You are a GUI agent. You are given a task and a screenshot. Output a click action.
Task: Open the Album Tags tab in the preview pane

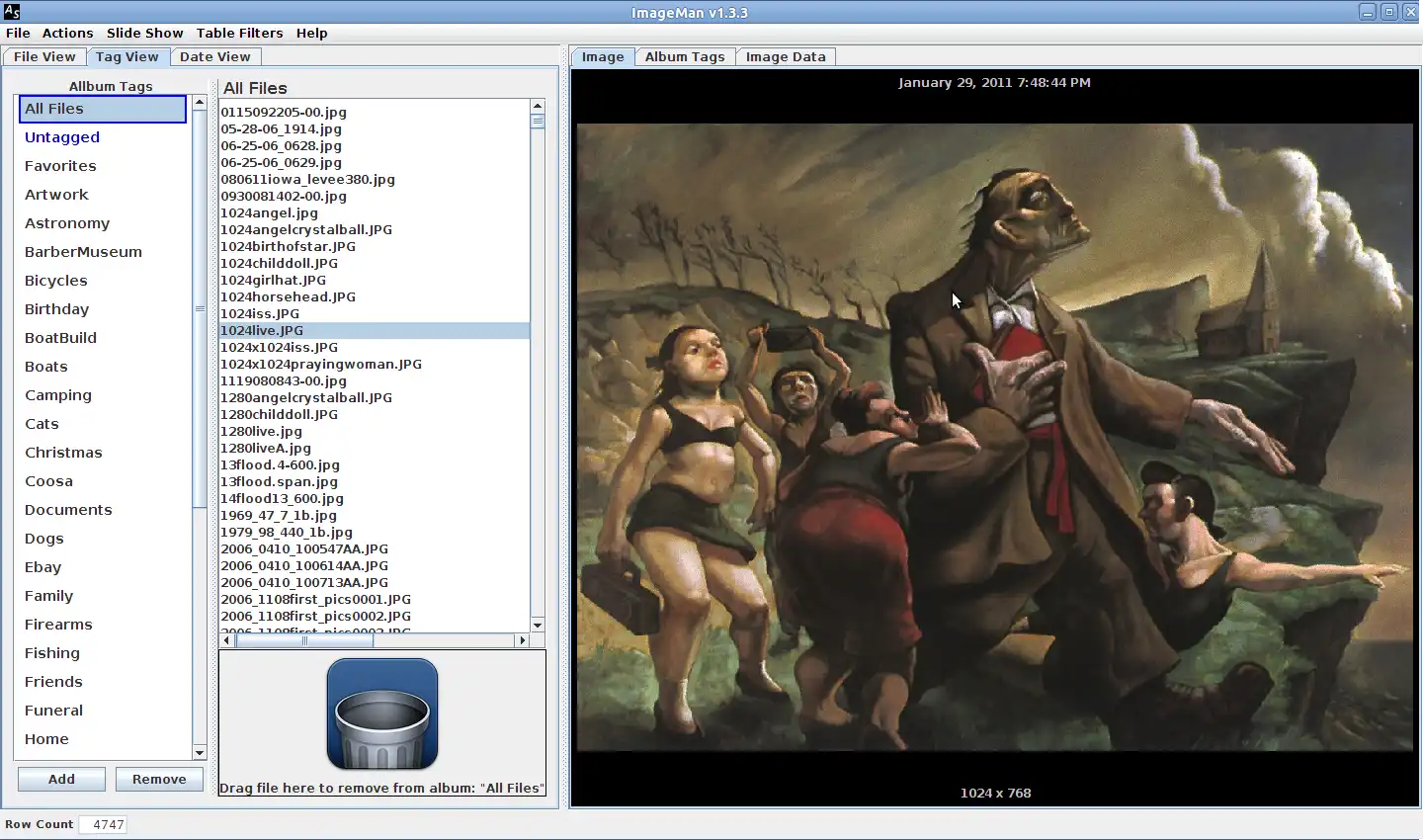685,56
